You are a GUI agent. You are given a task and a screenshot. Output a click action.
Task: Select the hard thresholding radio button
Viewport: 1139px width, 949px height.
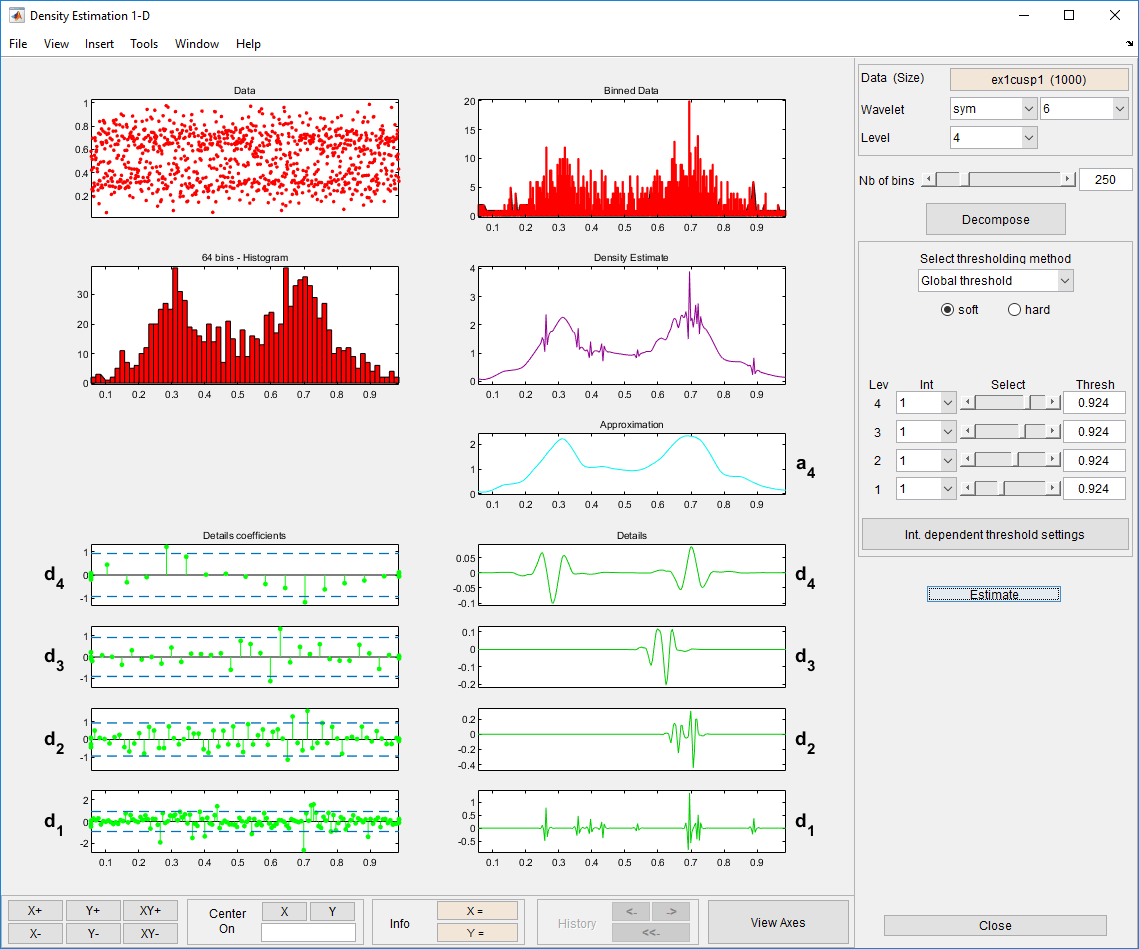1015,310
